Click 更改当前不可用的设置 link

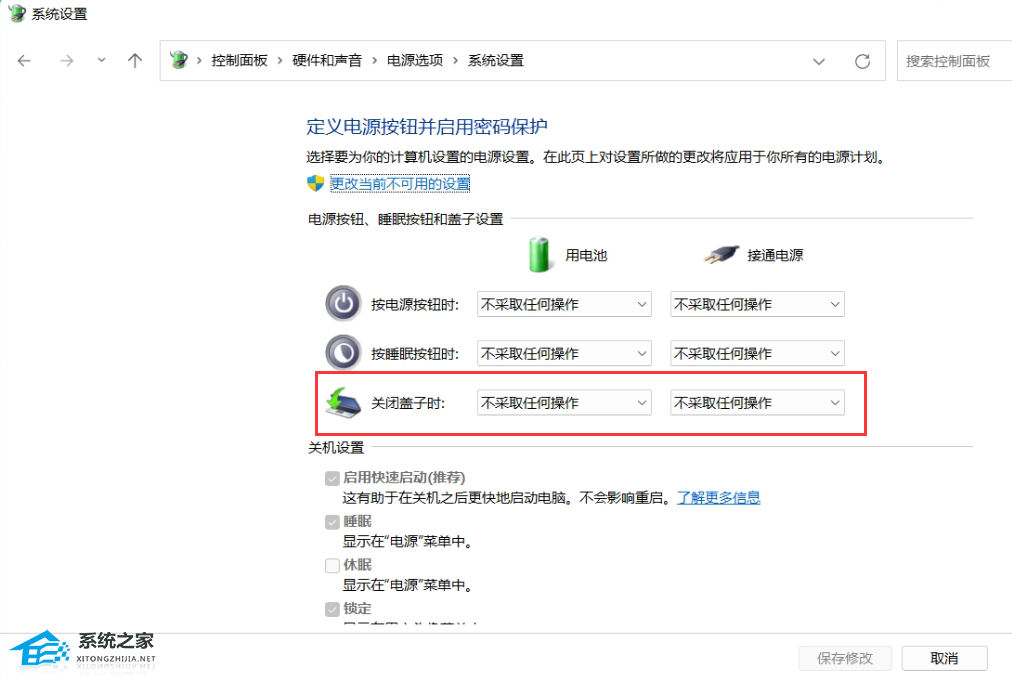[400, 184]
